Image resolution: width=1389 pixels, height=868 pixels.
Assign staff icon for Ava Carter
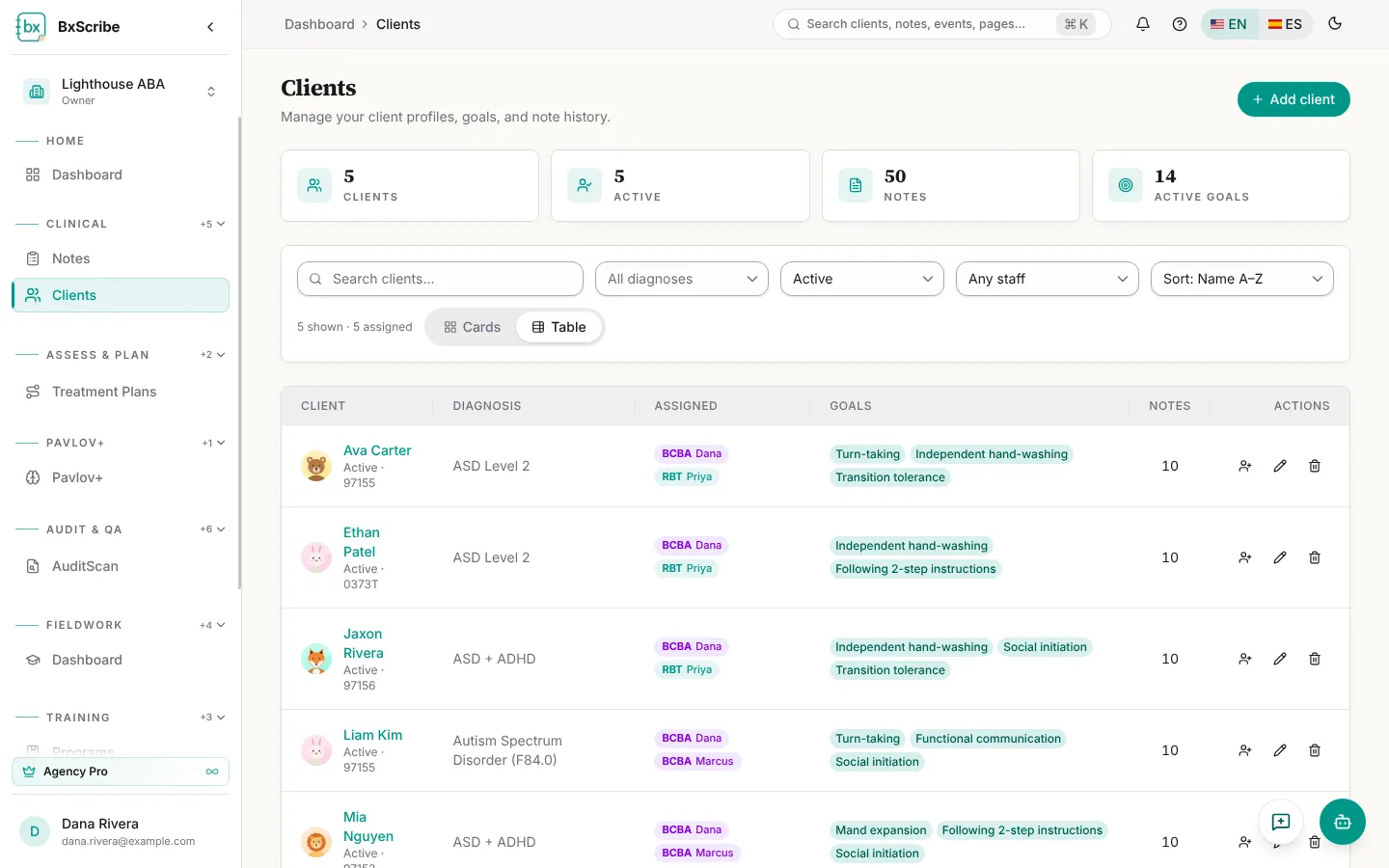pos(1245,466)
